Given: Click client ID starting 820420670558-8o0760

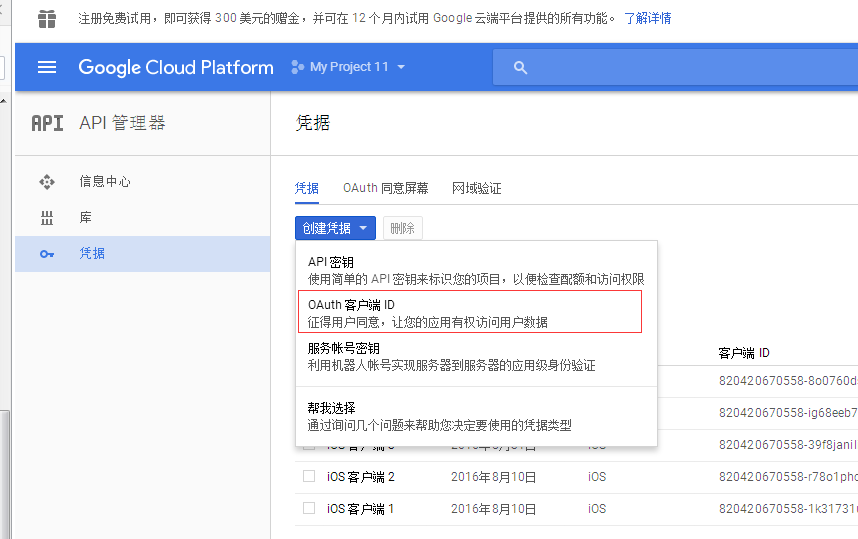Looking at the screenshot, I should [788, 380].
